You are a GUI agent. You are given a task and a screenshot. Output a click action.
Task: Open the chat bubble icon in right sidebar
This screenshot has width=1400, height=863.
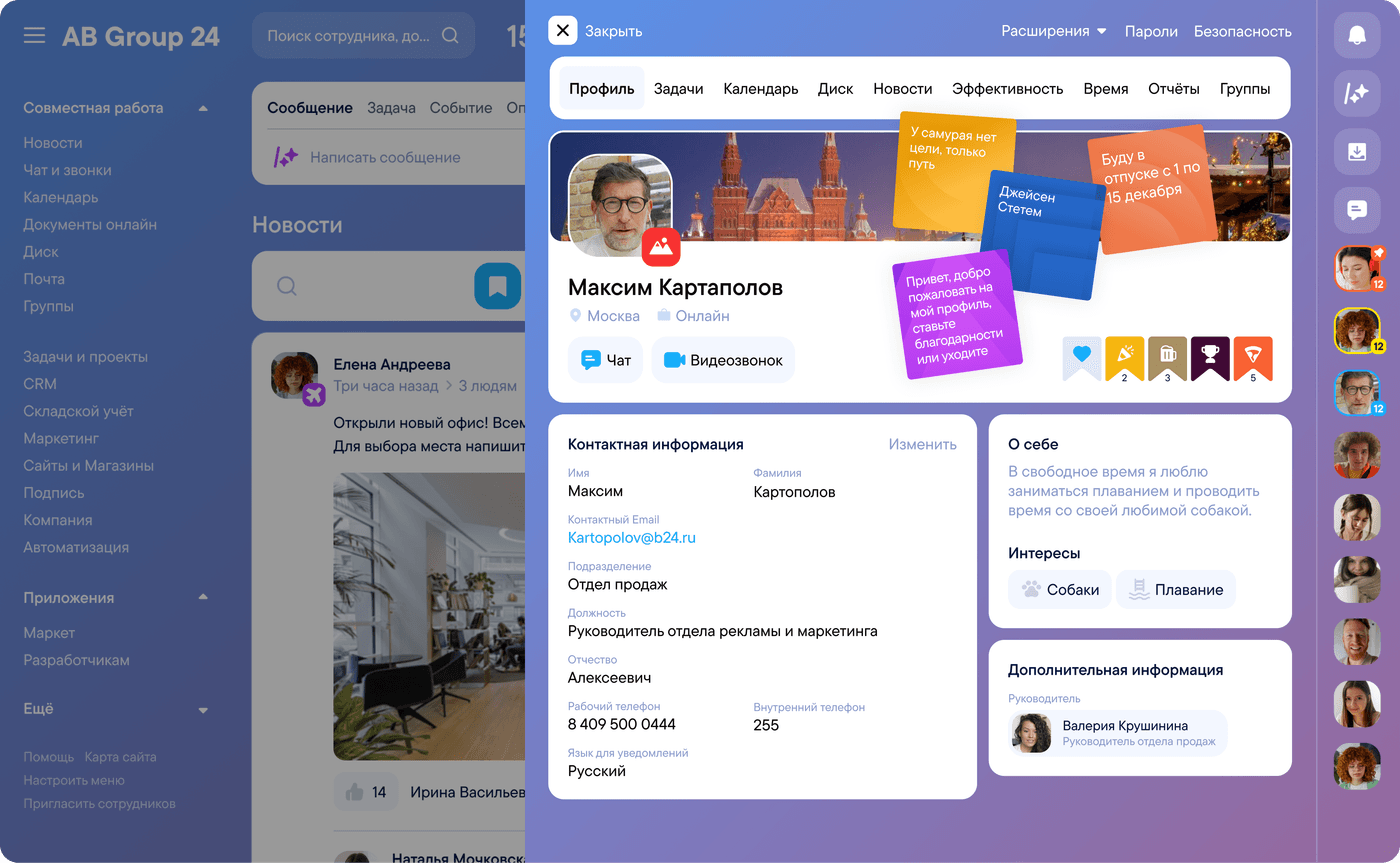coord(1357,210)
